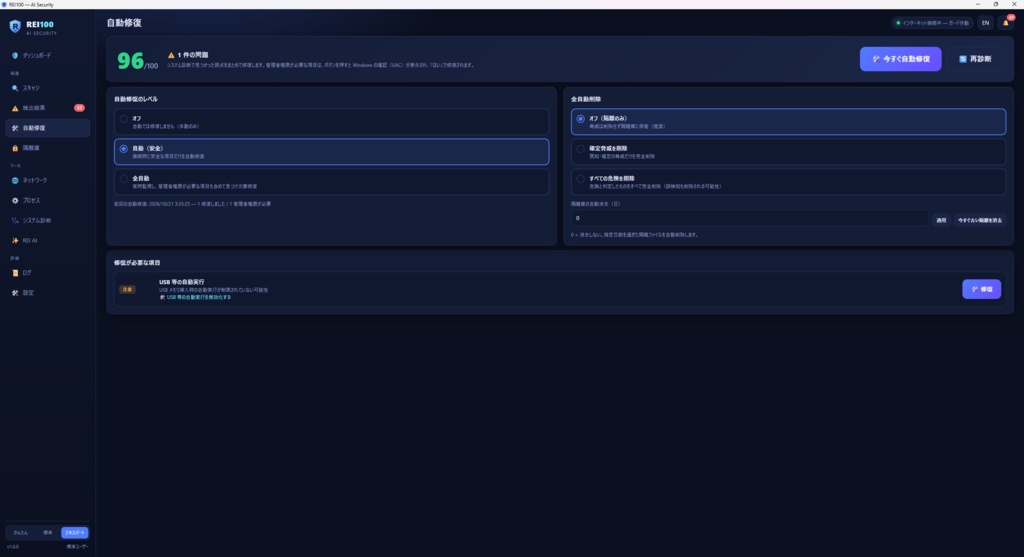Open the ログ scroll icon item

coord(47,273)
